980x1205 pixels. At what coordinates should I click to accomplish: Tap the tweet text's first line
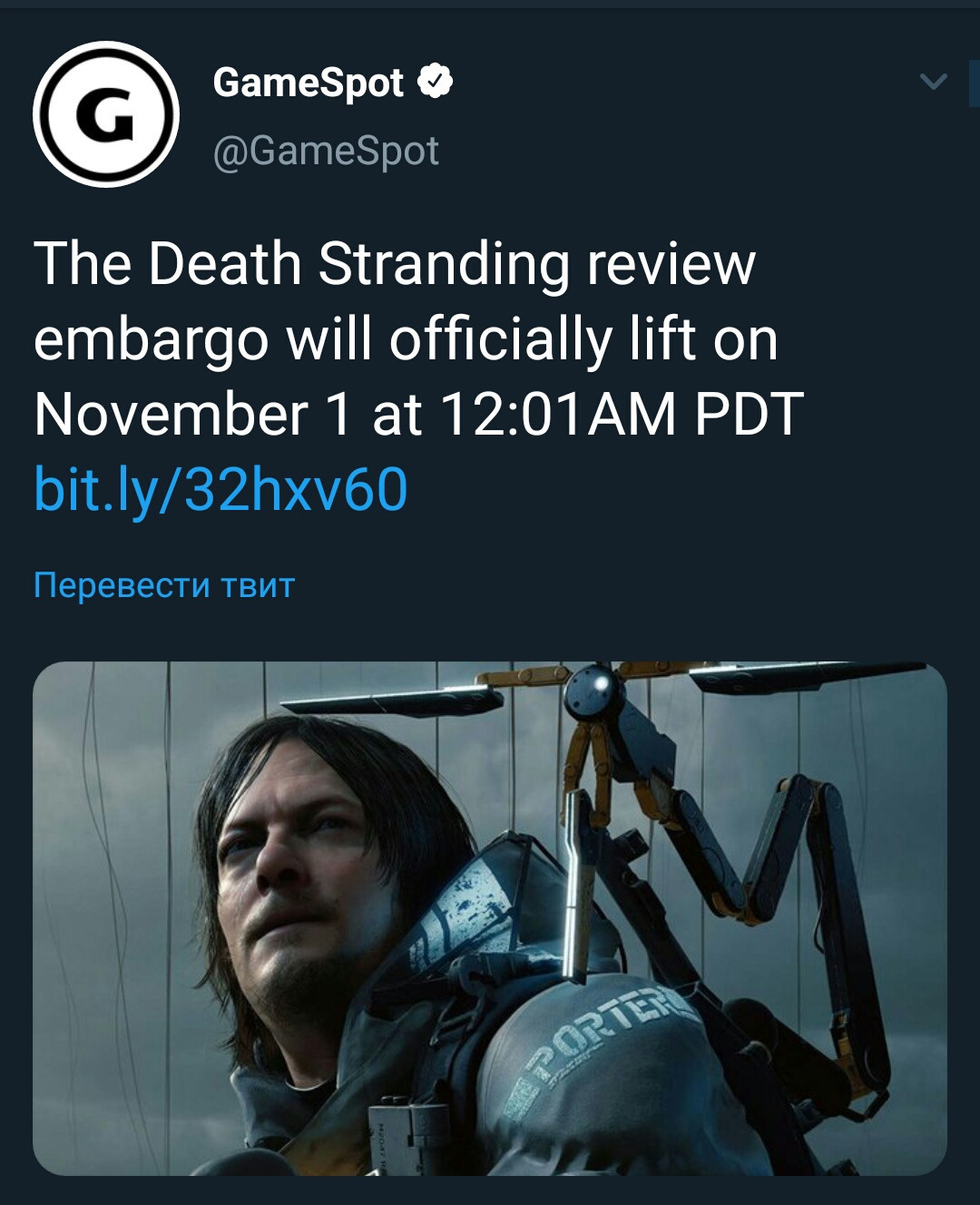coord(395,264)
